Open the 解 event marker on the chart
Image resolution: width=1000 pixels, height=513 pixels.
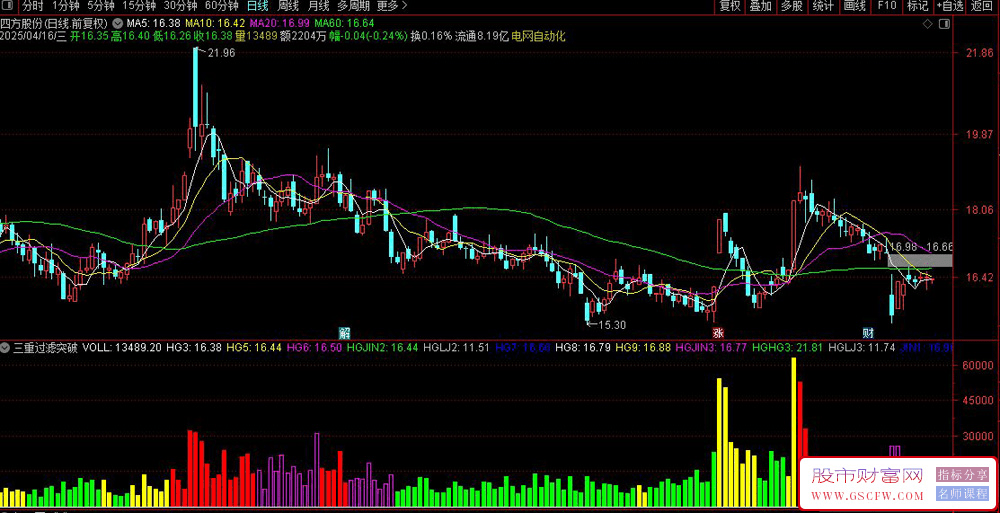click(344, 332)
